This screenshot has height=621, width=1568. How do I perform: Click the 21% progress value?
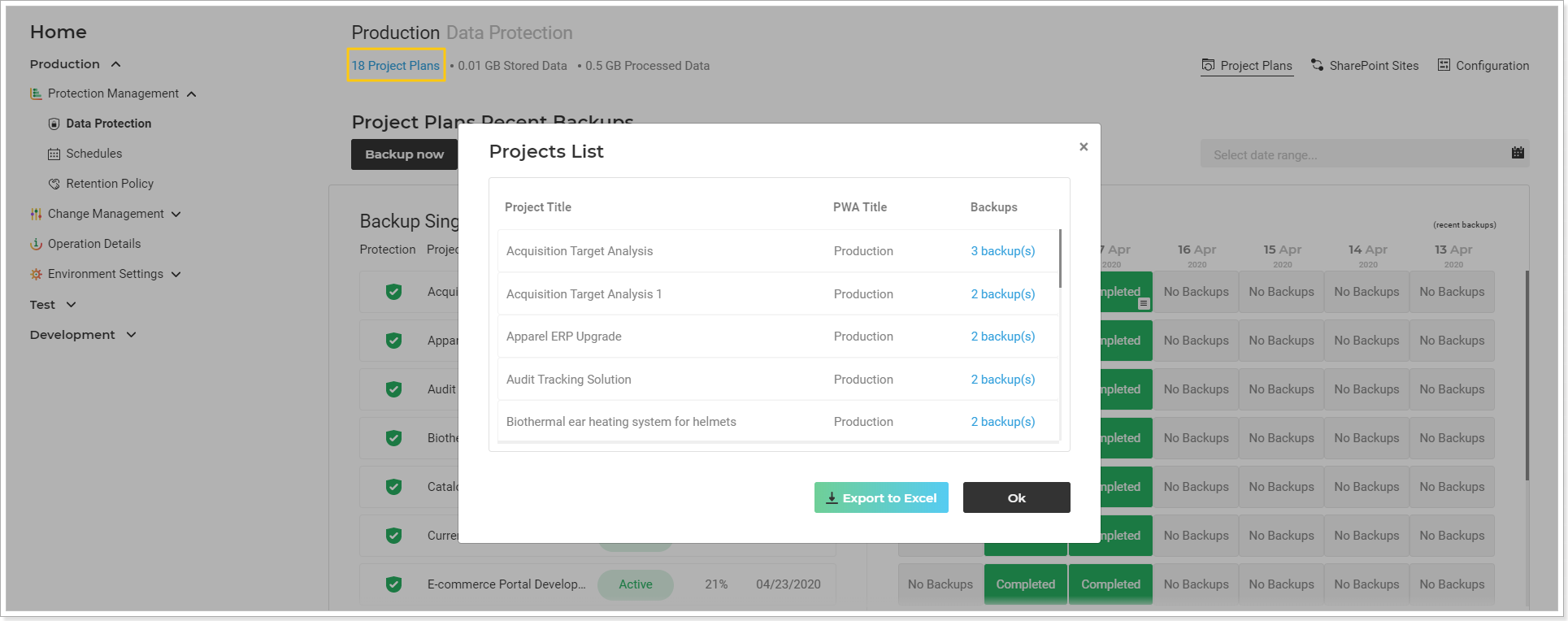point(716,584)
